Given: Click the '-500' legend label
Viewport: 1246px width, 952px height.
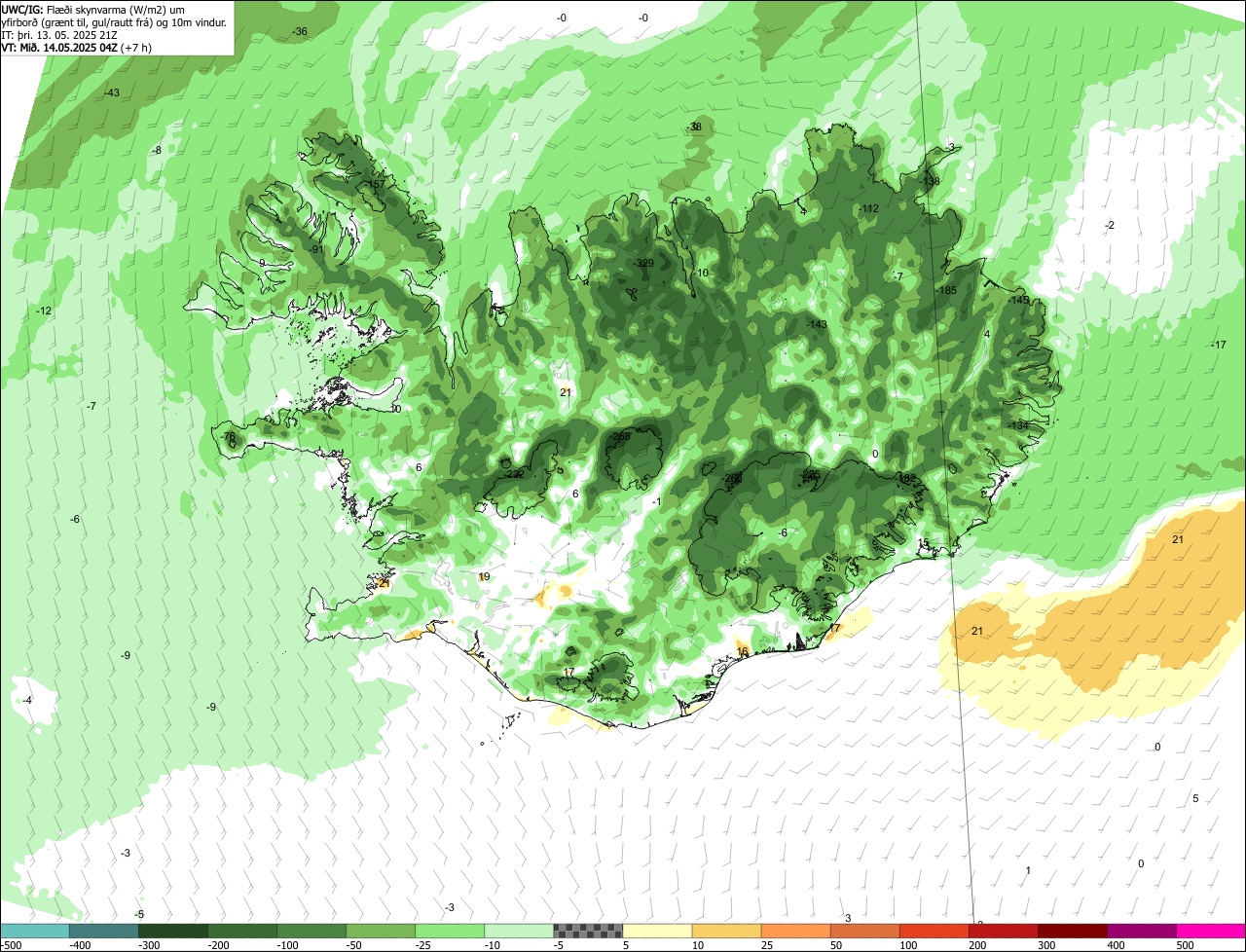Looking at the screenshot, I should click(11, 945).
